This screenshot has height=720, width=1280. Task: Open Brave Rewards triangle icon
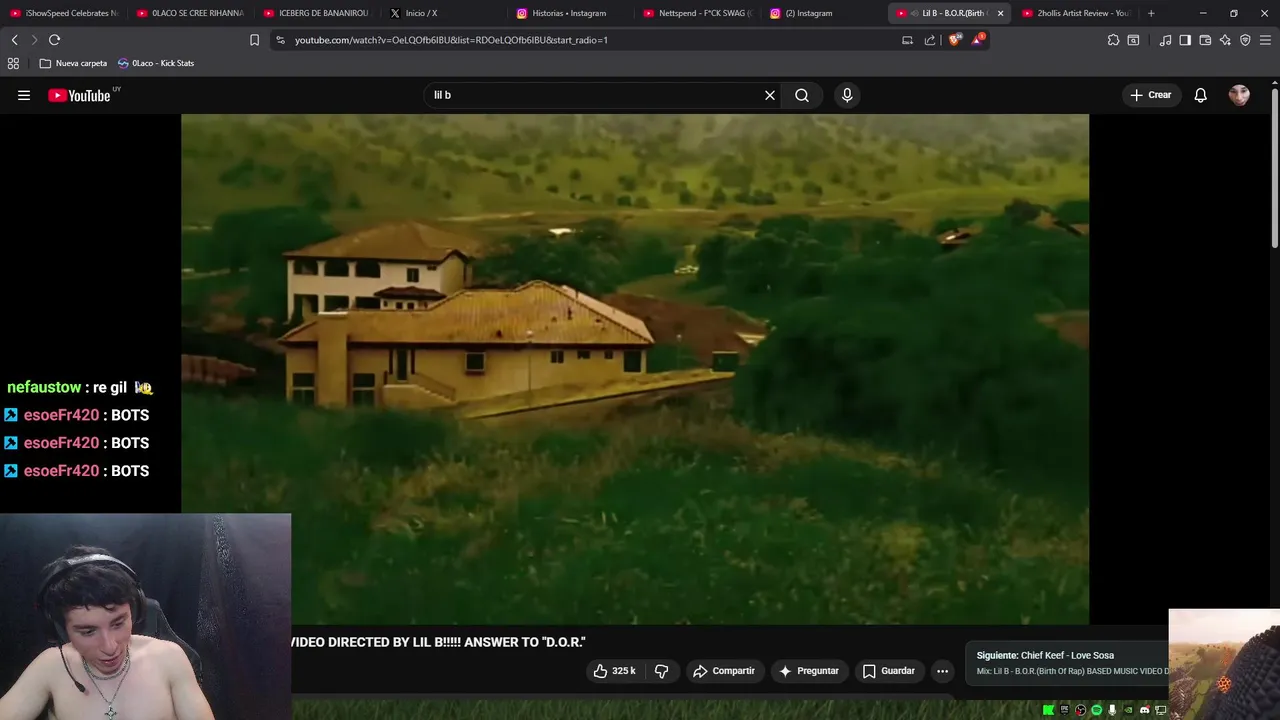pyautogui.click(x=977, y=40)
